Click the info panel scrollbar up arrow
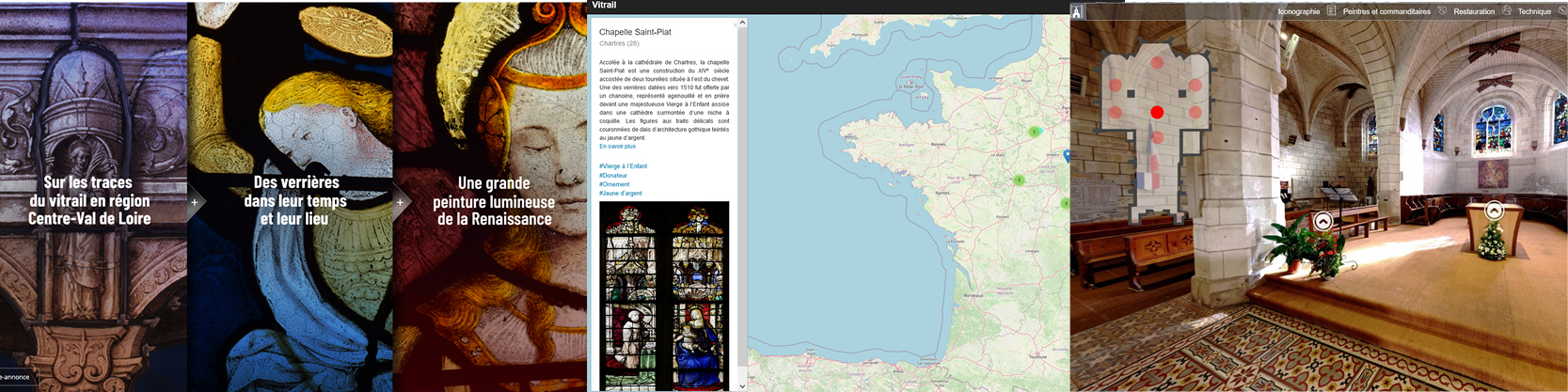This screenshot has height=392, width=1568. 742,23
